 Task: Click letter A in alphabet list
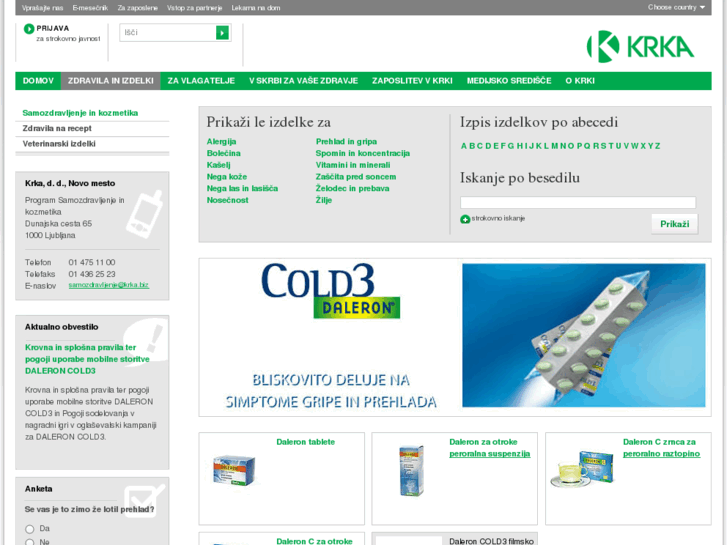[463, 146]
